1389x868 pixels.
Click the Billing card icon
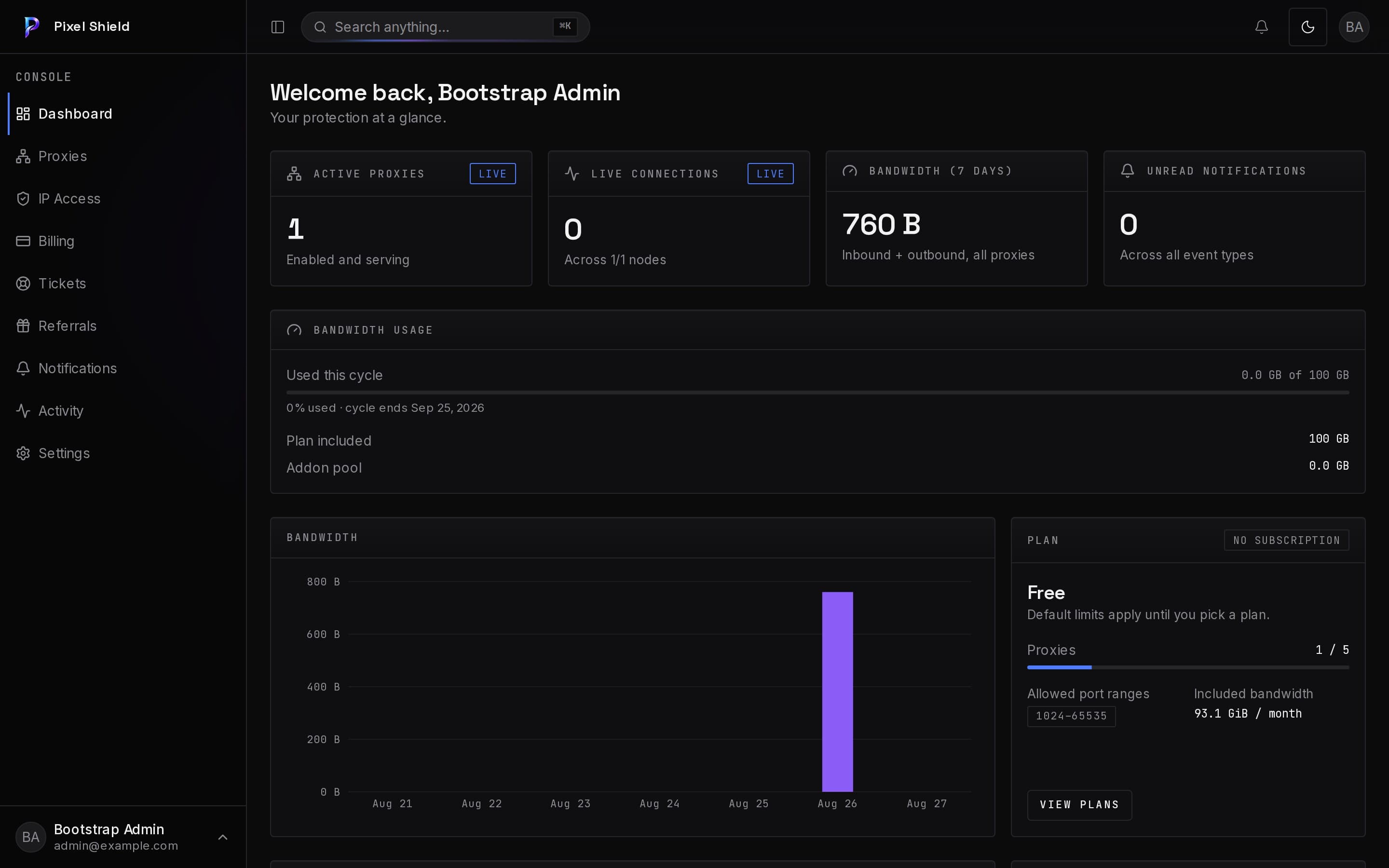pos(23,241)
